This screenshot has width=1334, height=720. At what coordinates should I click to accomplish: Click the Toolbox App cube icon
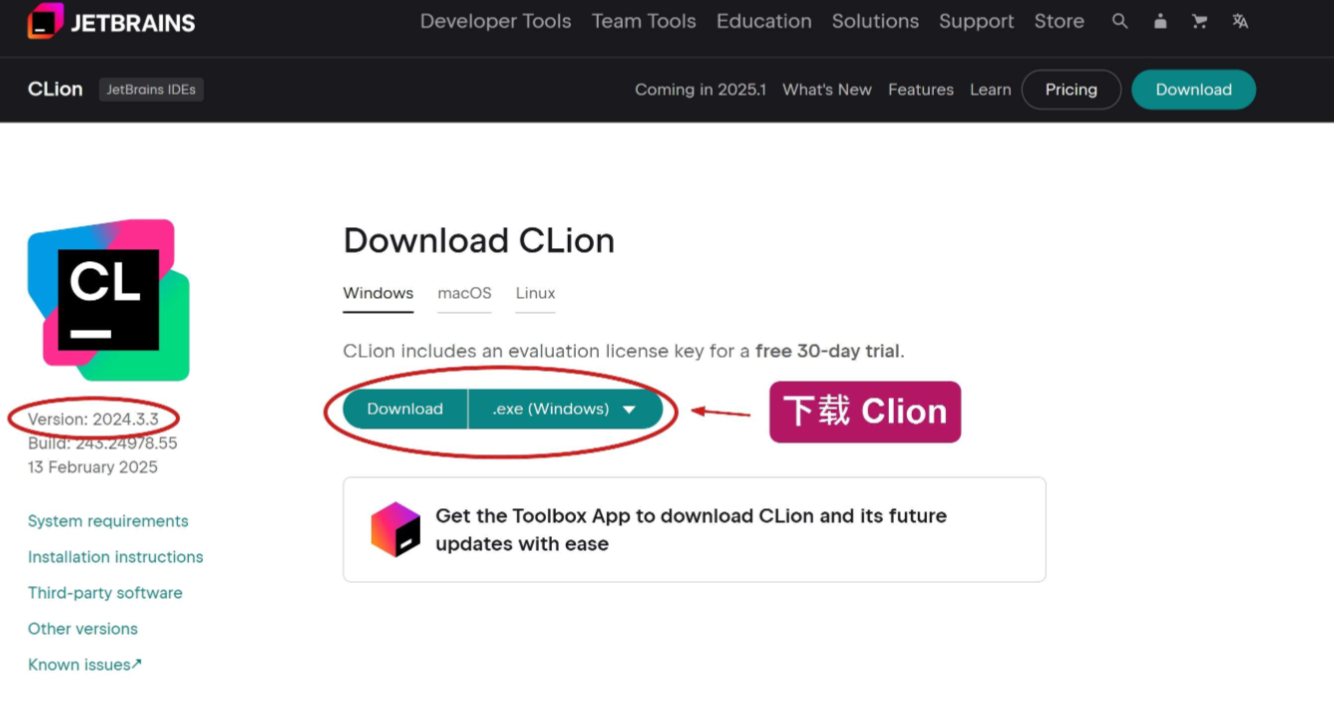(396, 529)
